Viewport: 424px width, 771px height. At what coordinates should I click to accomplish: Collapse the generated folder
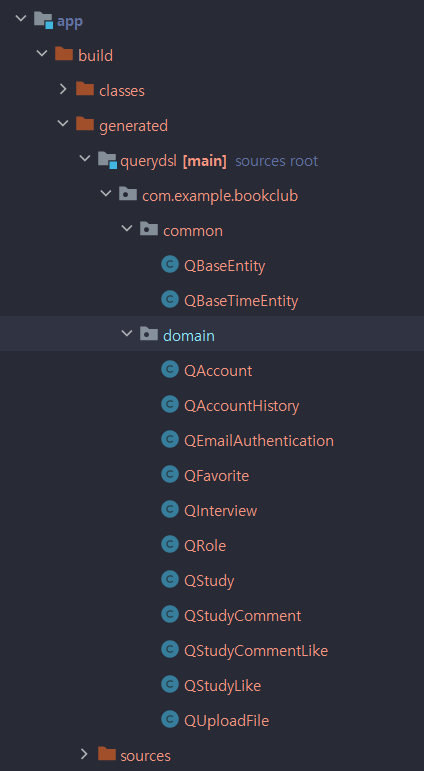pyautogui.click(x=63, y=124)
